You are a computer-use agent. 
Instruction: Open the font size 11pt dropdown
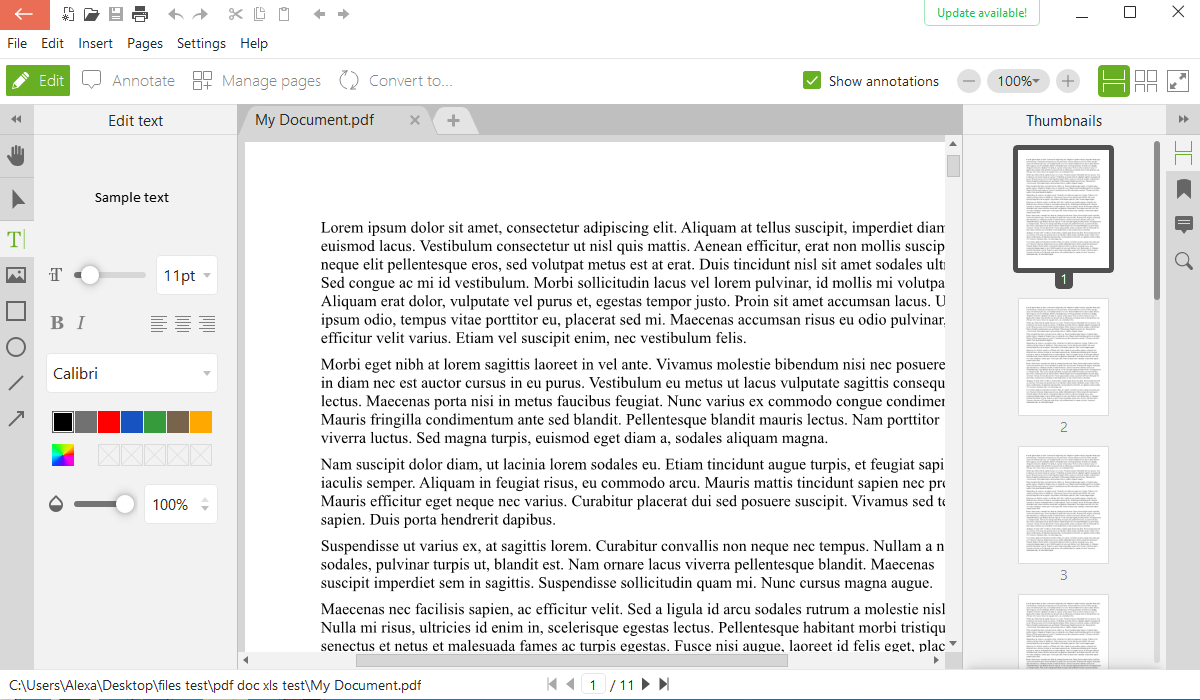pyautogui.click(x=187, y=275)
